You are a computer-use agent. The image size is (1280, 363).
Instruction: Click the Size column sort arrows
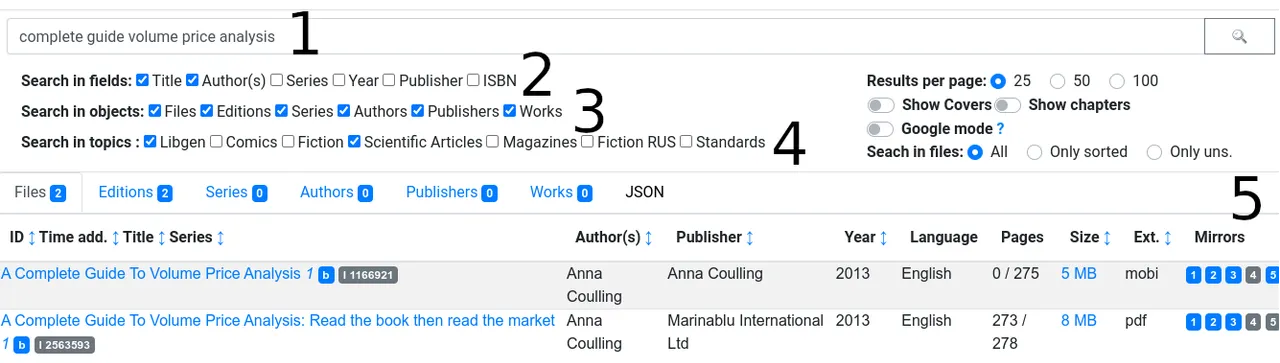pos(1107,237)
